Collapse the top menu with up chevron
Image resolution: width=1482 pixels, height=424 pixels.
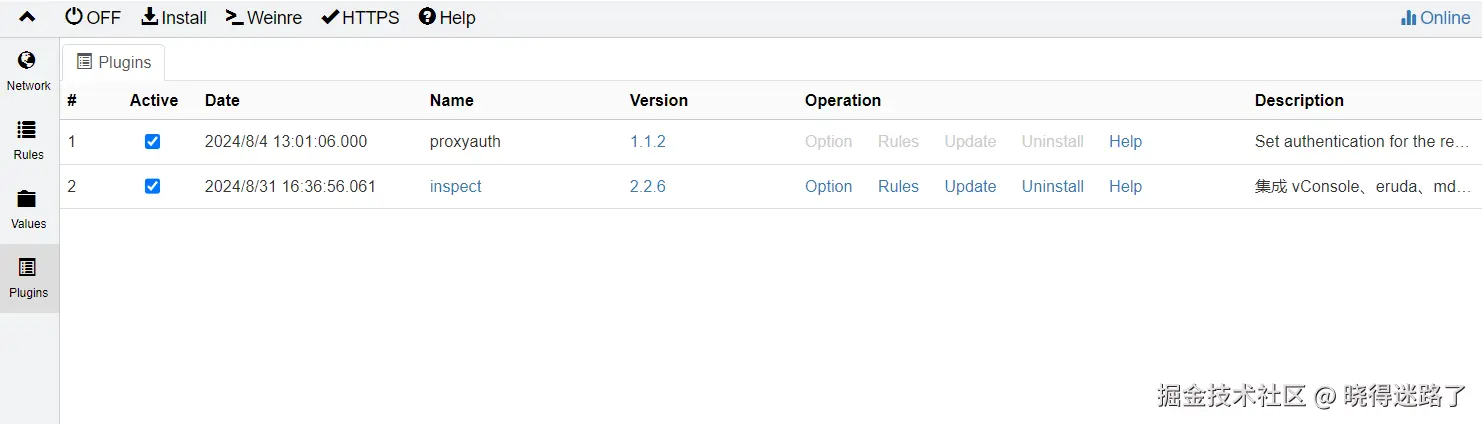27,17
